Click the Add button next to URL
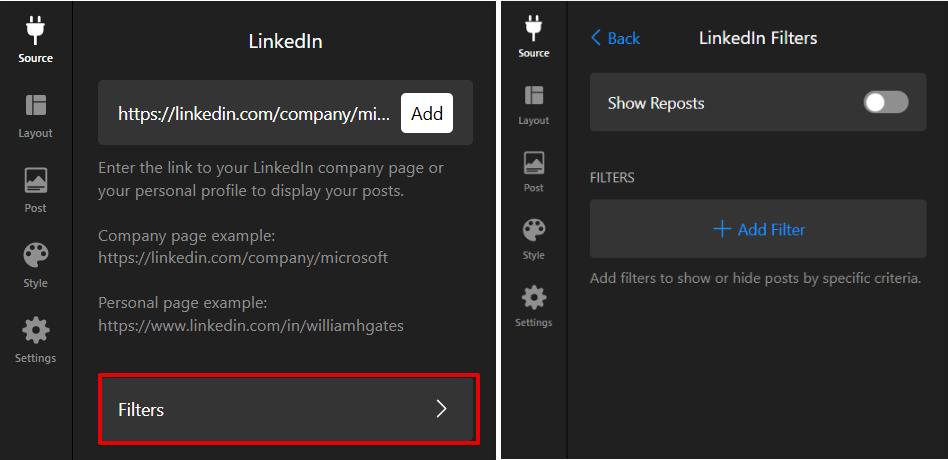948x460 pixels. coord(427,113)
